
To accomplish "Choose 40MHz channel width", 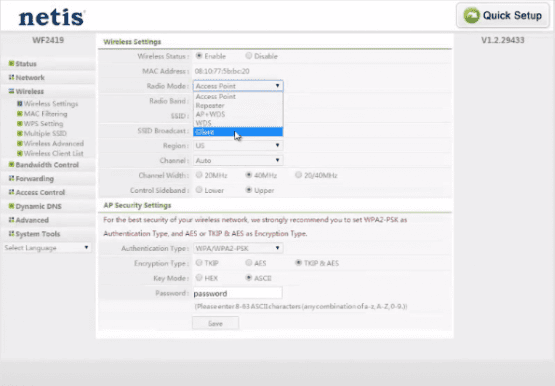I will 249,175.
